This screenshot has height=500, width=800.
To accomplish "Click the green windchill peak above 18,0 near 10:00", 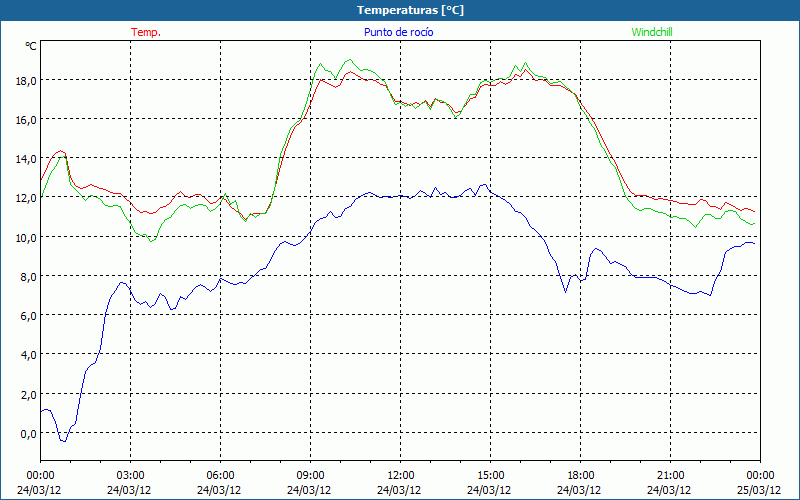I will click(349, 60).
